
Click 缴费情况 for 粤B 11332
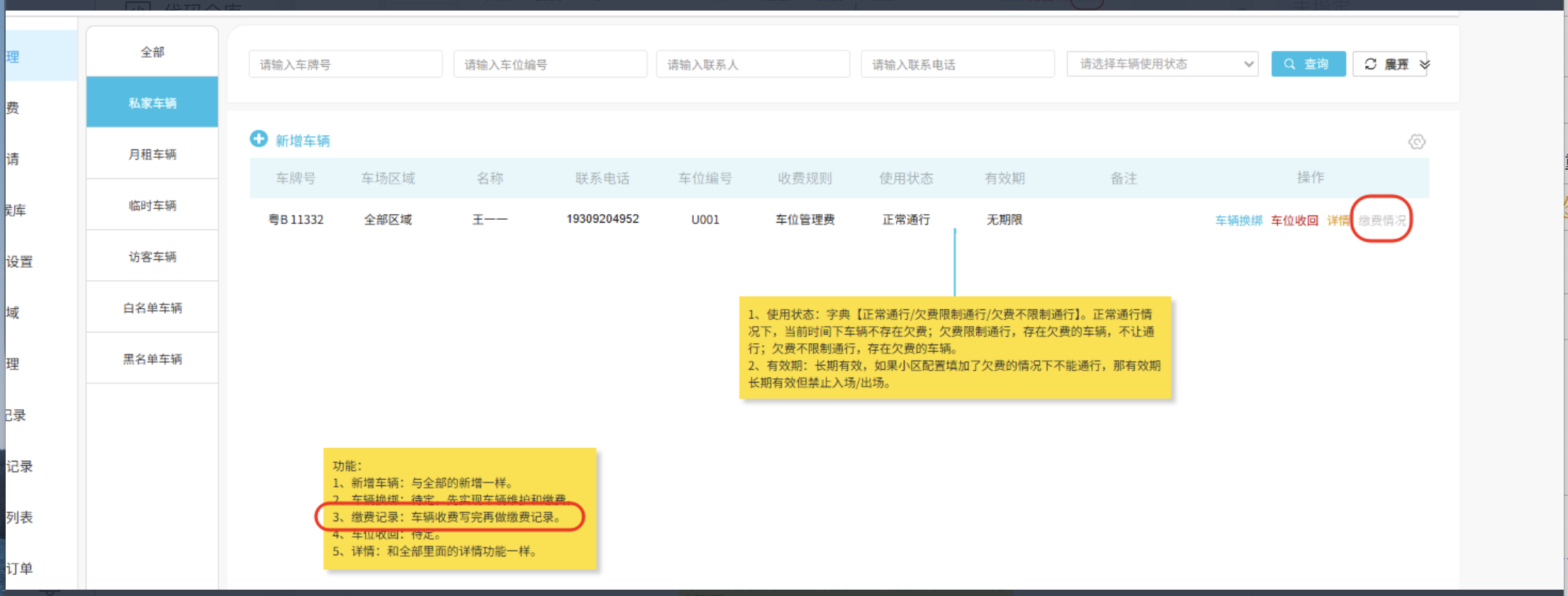click(x=1381, y=221)
